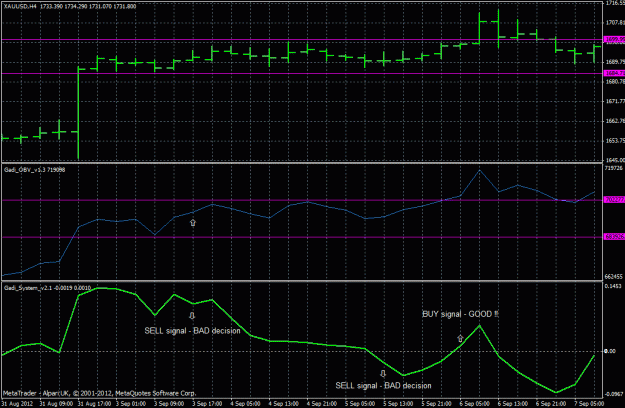This screenshot has width=625, height=408.
Task: Click the 6 Sep 13:00 time label
Action: (513, 404)
